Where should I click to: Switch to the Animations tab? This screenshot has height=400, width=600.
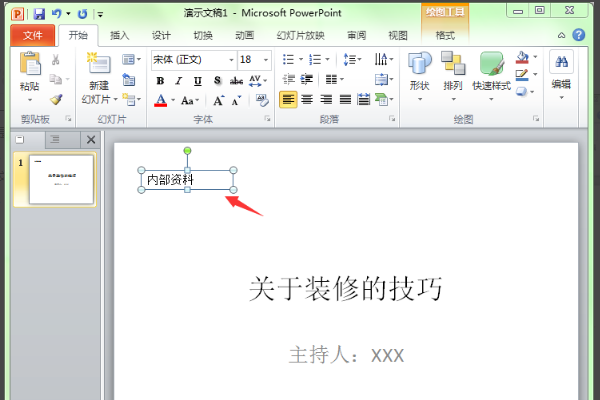245,36
